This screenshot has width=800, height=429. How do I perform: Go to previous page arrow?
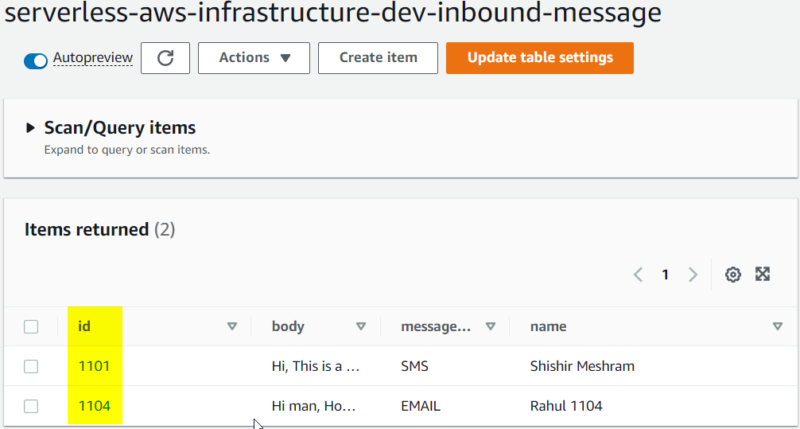coord(638,275)
